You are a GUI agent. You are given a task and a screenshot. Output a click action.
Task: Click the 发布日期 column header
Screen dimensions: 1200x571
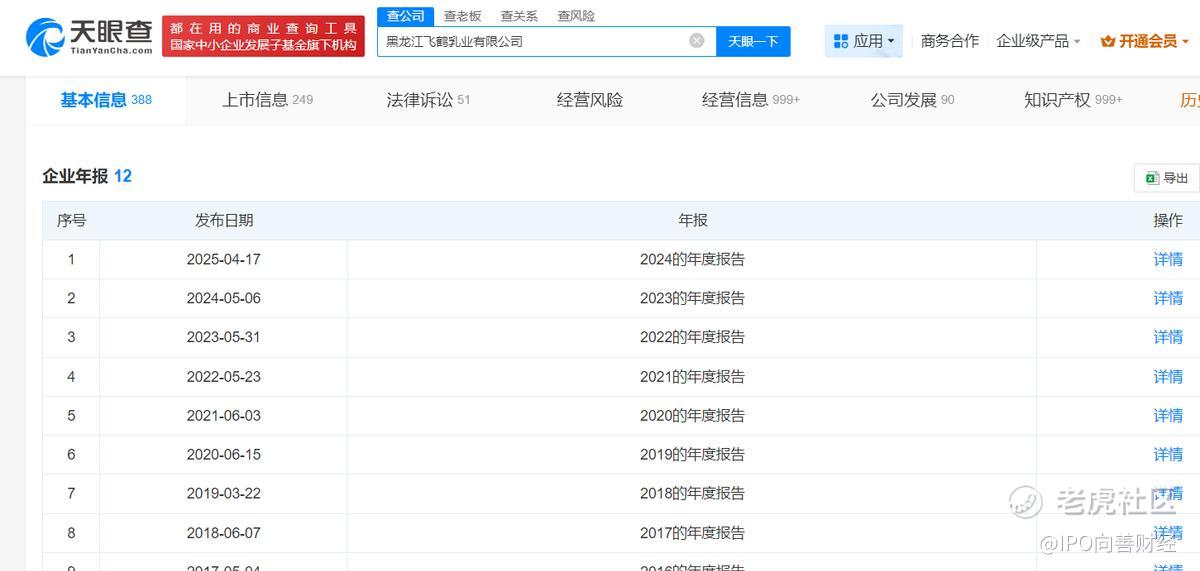coord(224,220)
